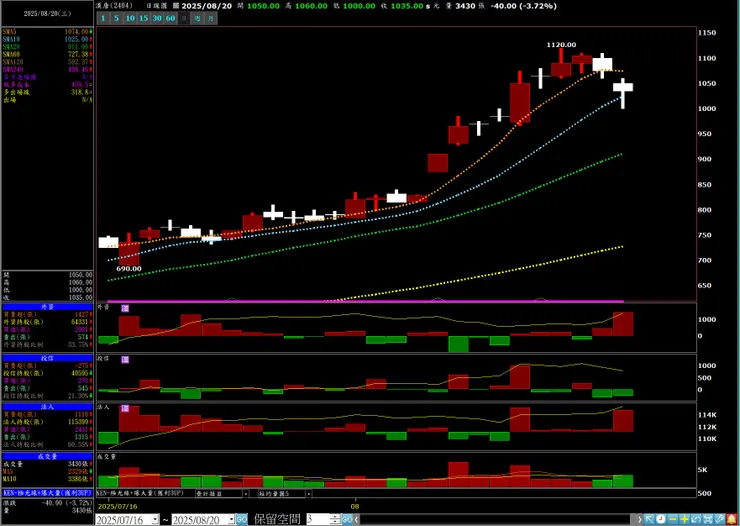Click the curved-arrow undo icon in bottom toolbar

point(696,519)
